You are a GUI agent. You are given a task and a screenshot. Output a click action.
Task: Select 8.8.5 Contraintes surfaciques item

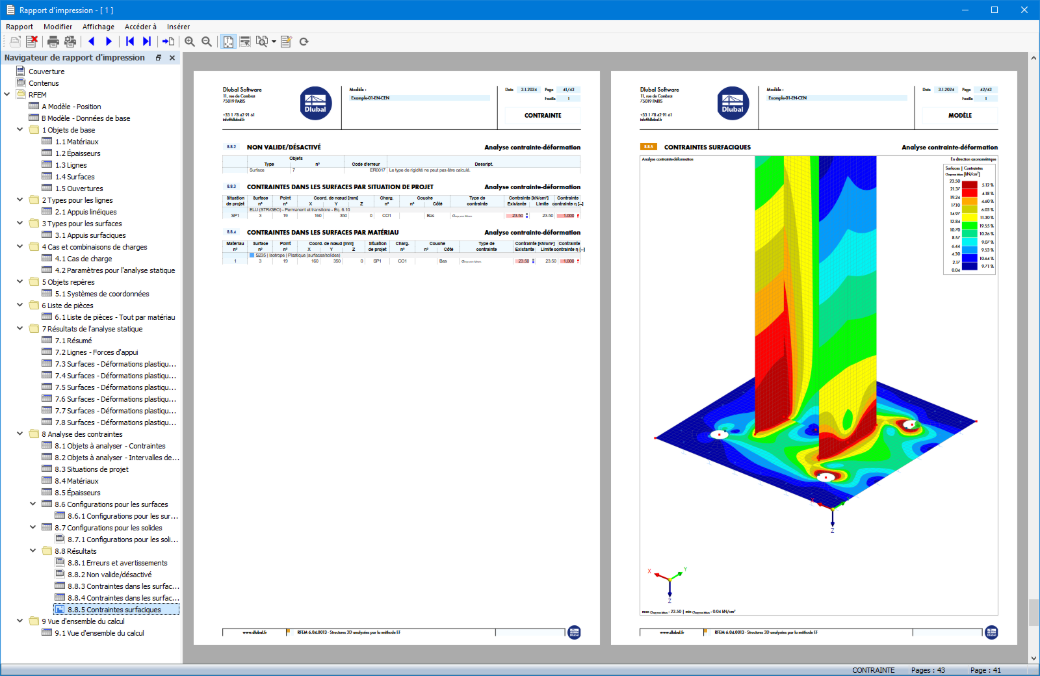[114, 610]
